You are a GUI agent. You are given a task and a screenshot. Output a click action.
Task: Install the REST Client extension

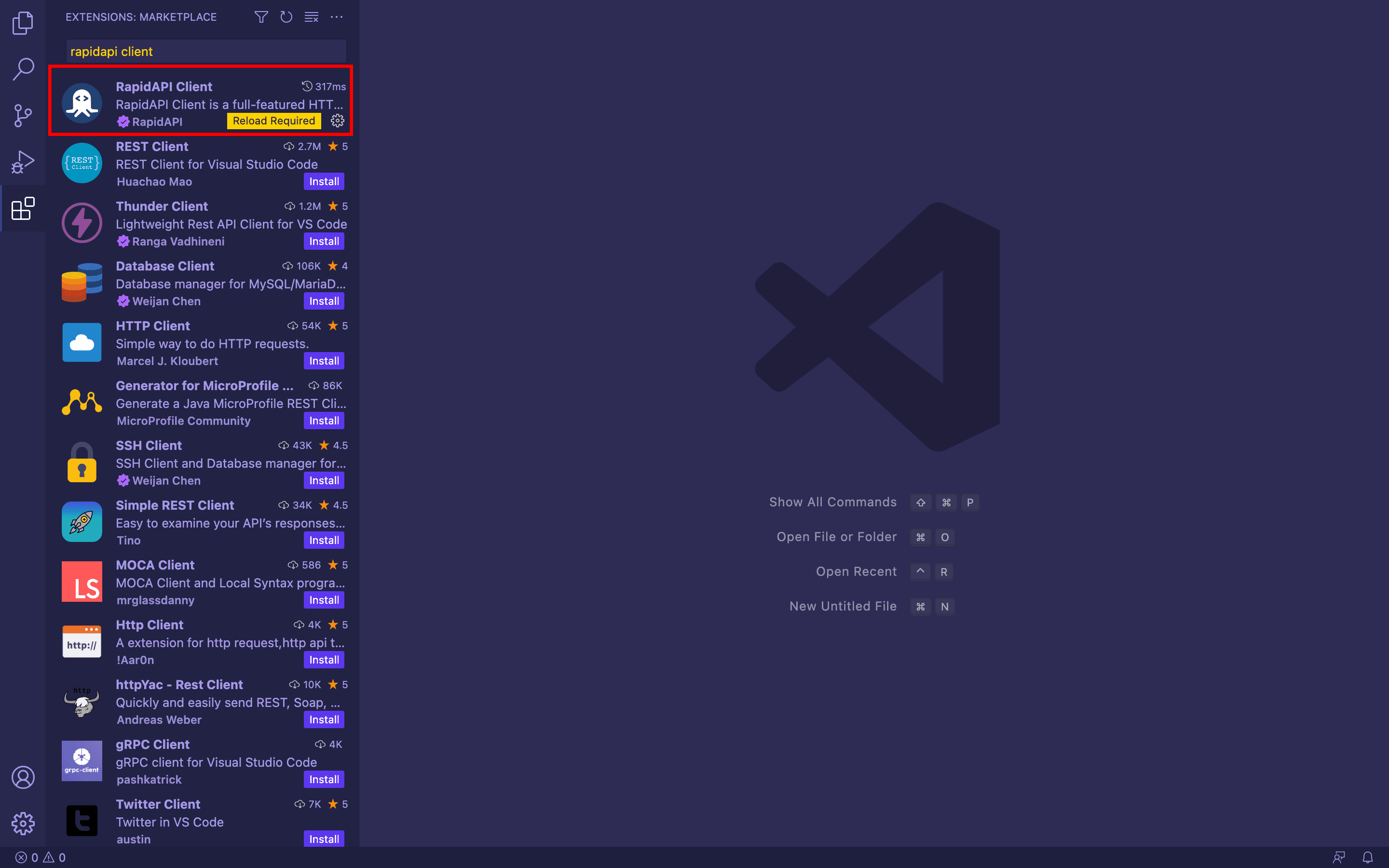[x=324, y=181]
